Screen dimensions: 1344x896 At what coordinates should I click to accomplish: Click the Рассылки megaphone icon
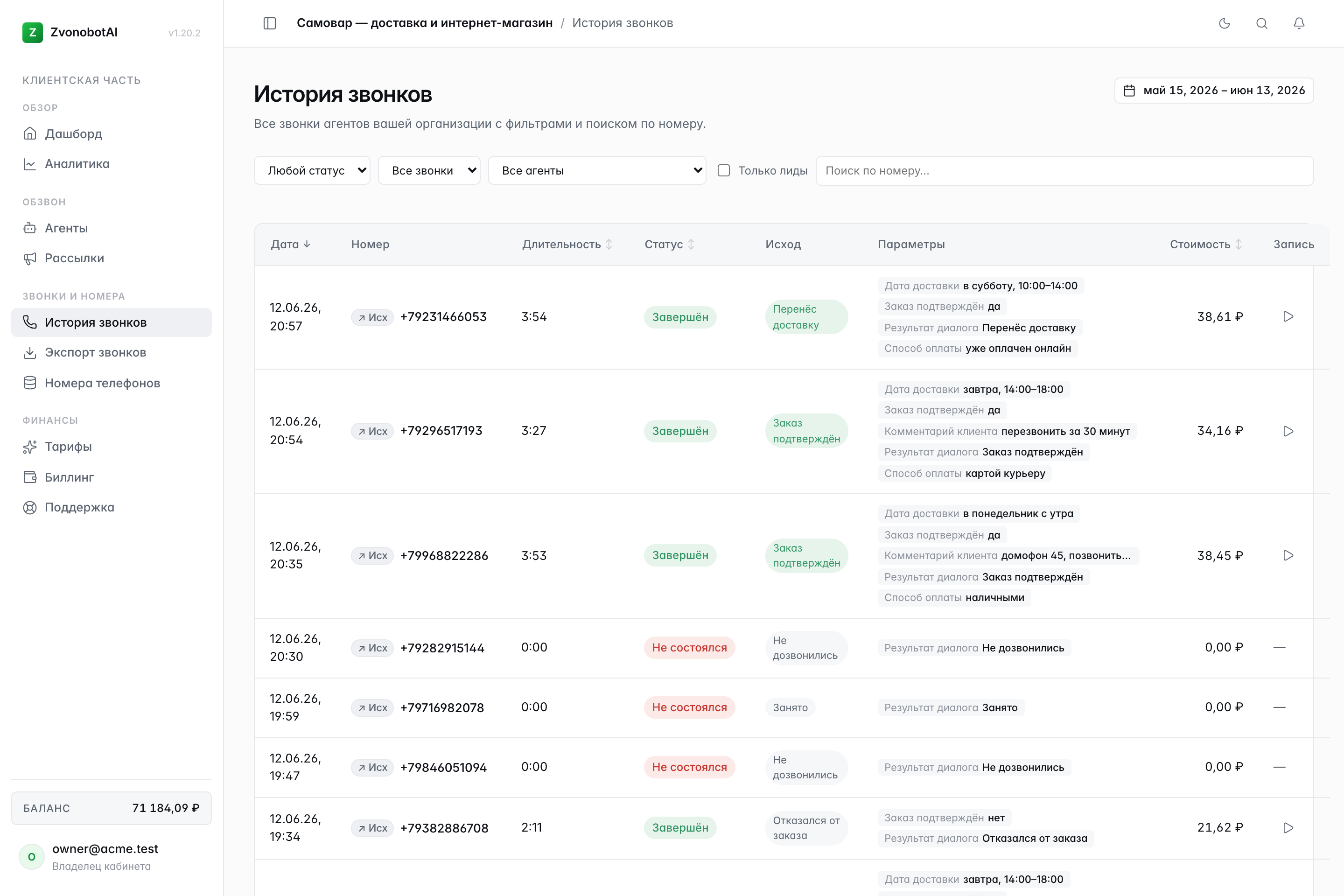point(30,258)
